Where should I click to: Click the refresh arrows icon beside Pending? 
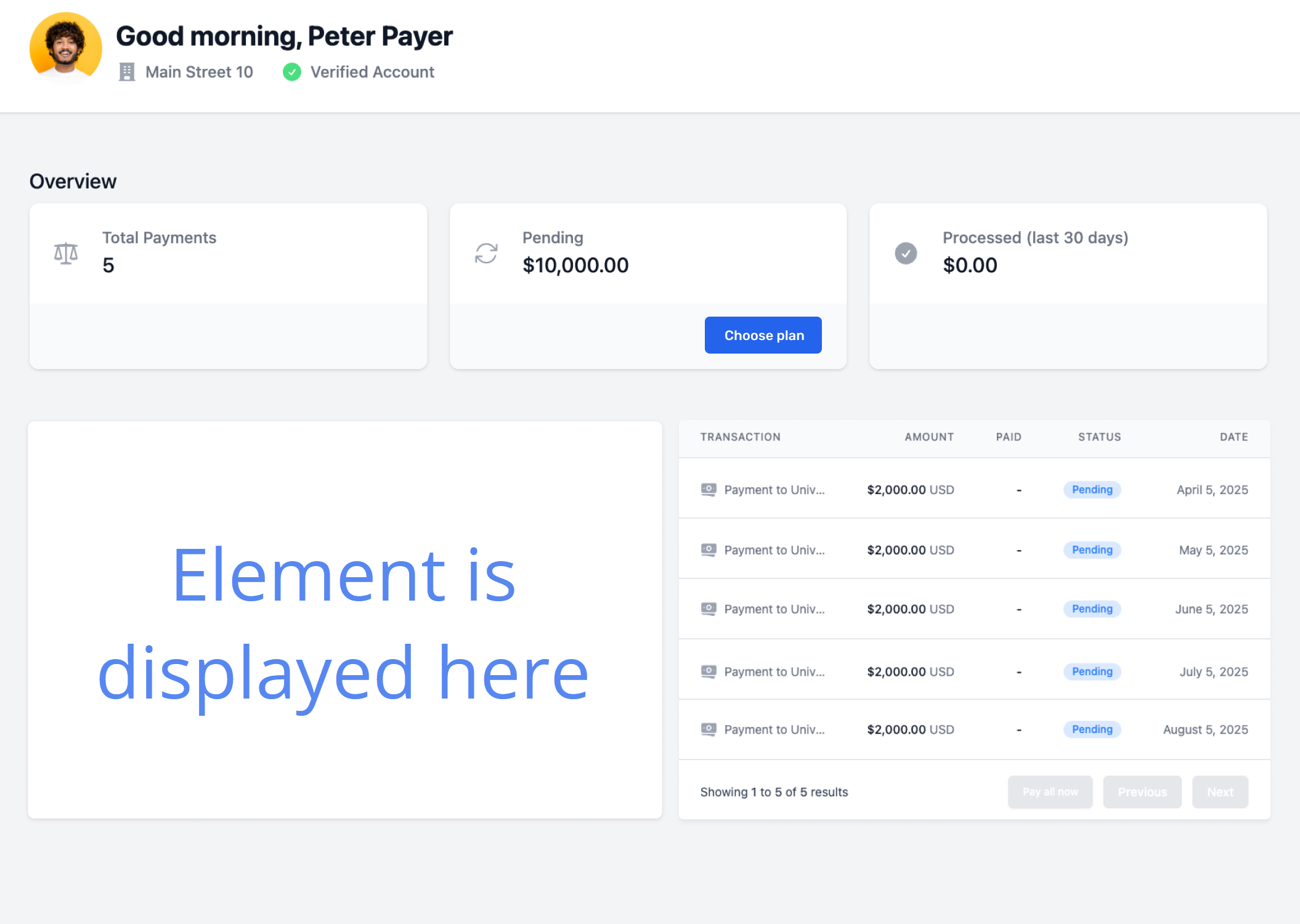486,253
